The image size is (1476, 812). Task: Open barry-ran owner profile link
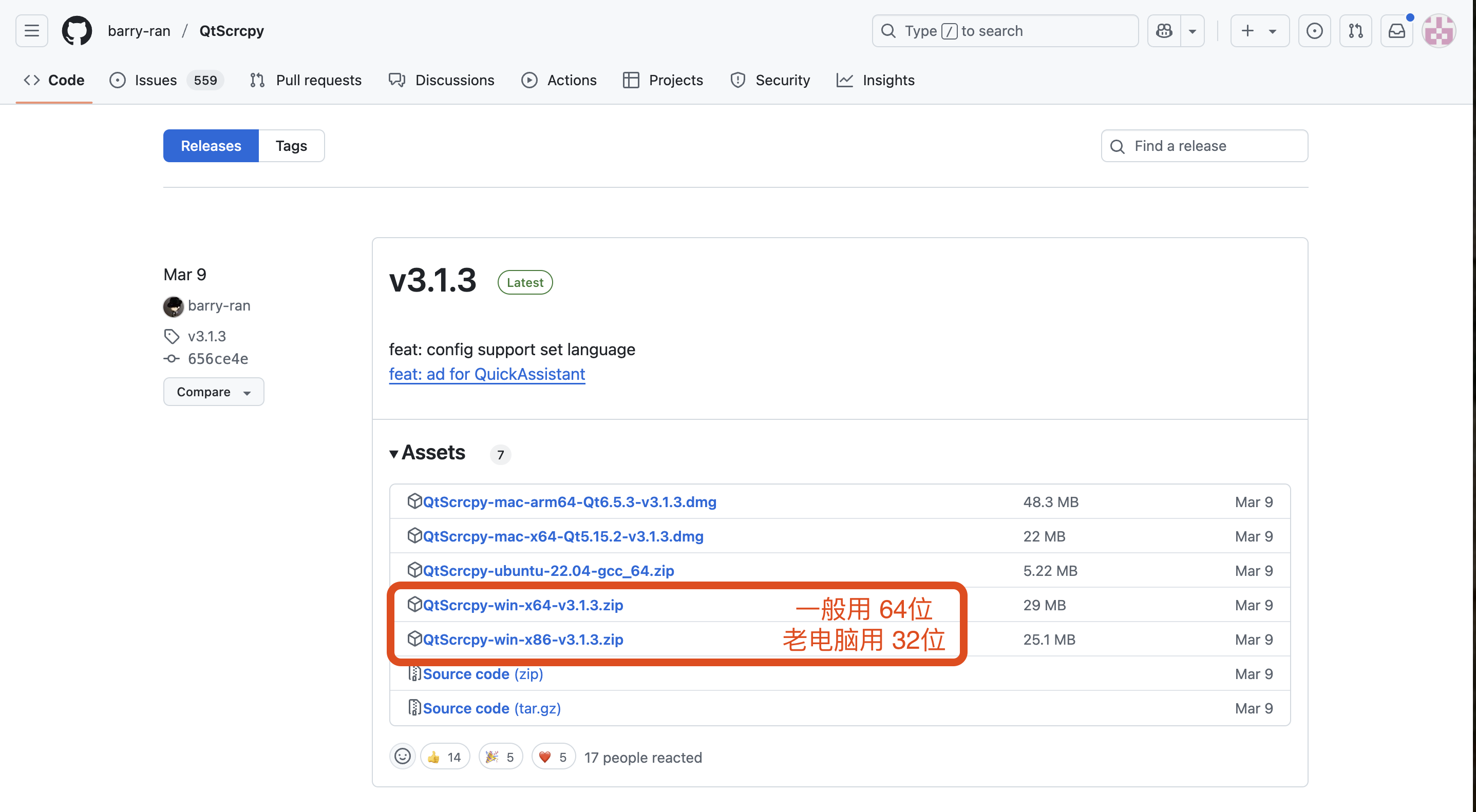click(x=139, y=31)
